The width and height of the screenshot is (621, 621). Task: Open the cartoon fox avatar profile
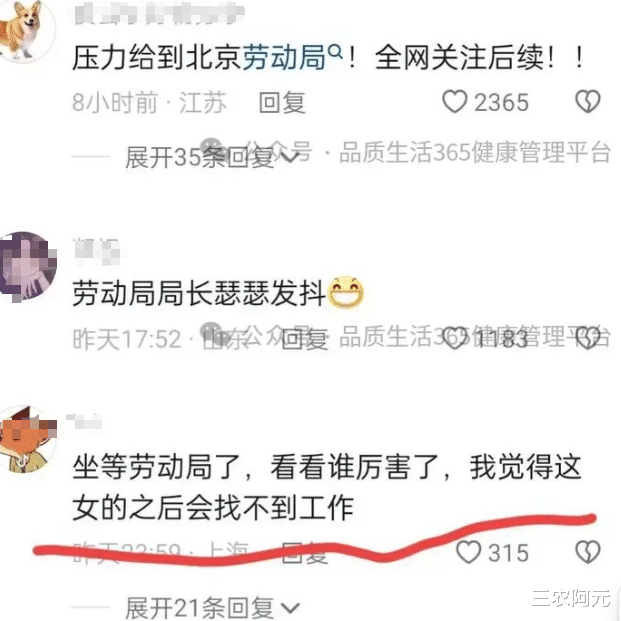[x=27, y=440]
